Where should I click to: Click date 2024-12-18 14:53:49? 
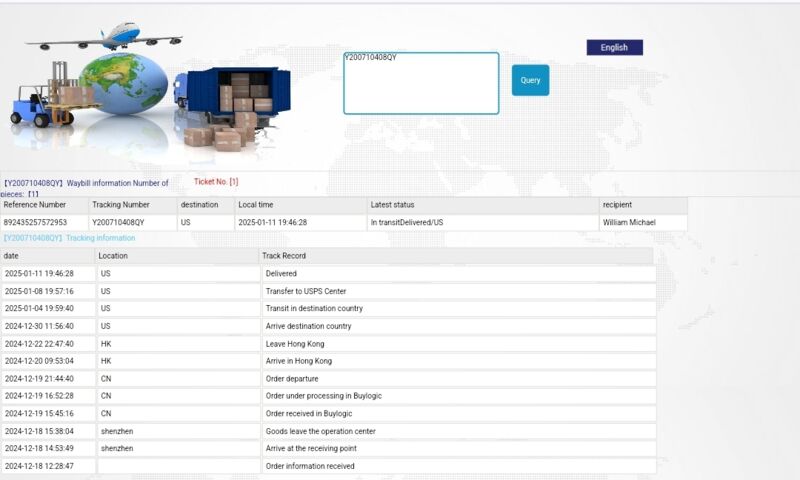(39, 448)
